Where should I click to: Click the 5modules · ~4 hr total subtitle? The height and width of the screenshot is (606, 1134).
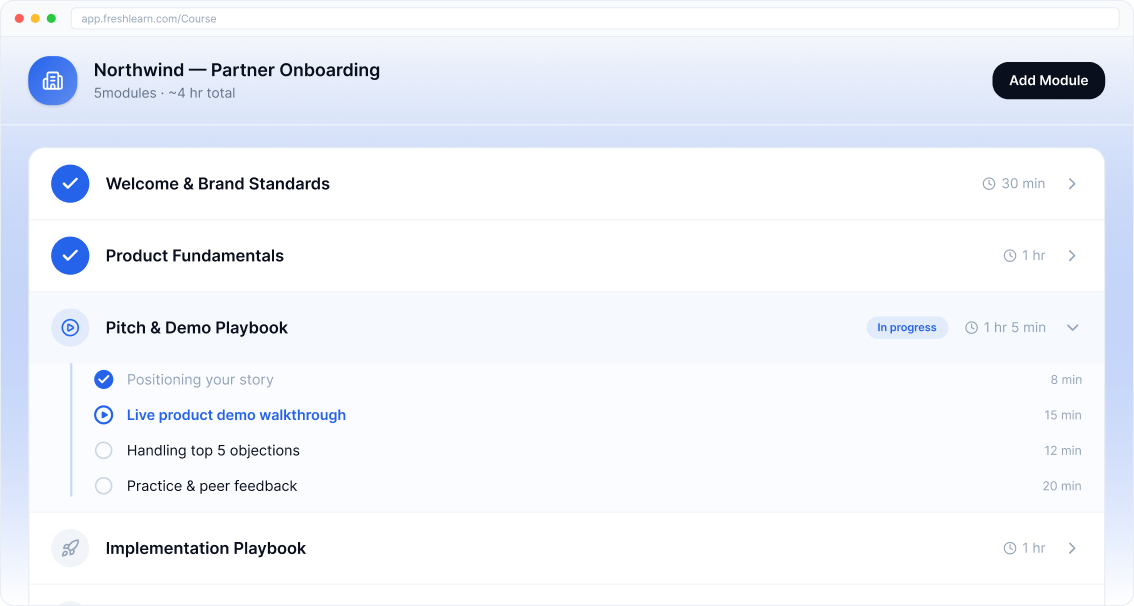point(164,93)
